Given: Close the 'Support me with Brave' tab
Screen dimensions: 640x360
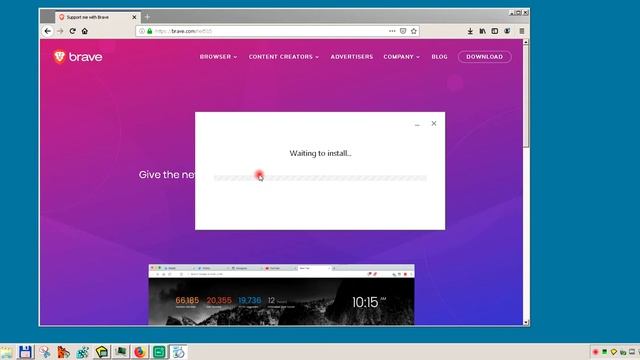Looking at the screenshot, I should click(134, 17).
